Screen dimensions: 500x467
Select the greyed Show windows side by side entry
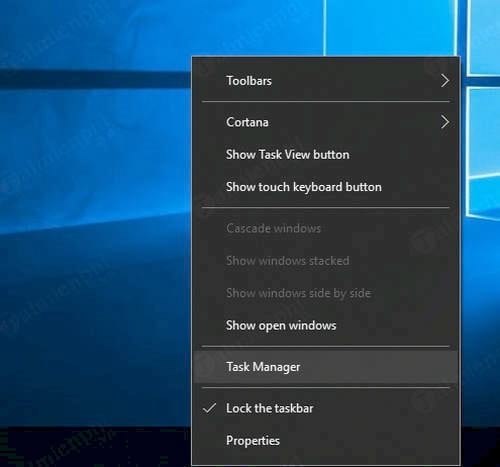(x=326, y=293)
